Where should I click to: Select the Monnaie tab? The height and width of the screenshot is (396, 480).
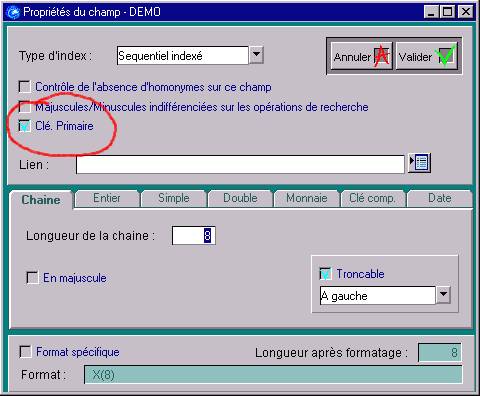[x=306, y=198]
